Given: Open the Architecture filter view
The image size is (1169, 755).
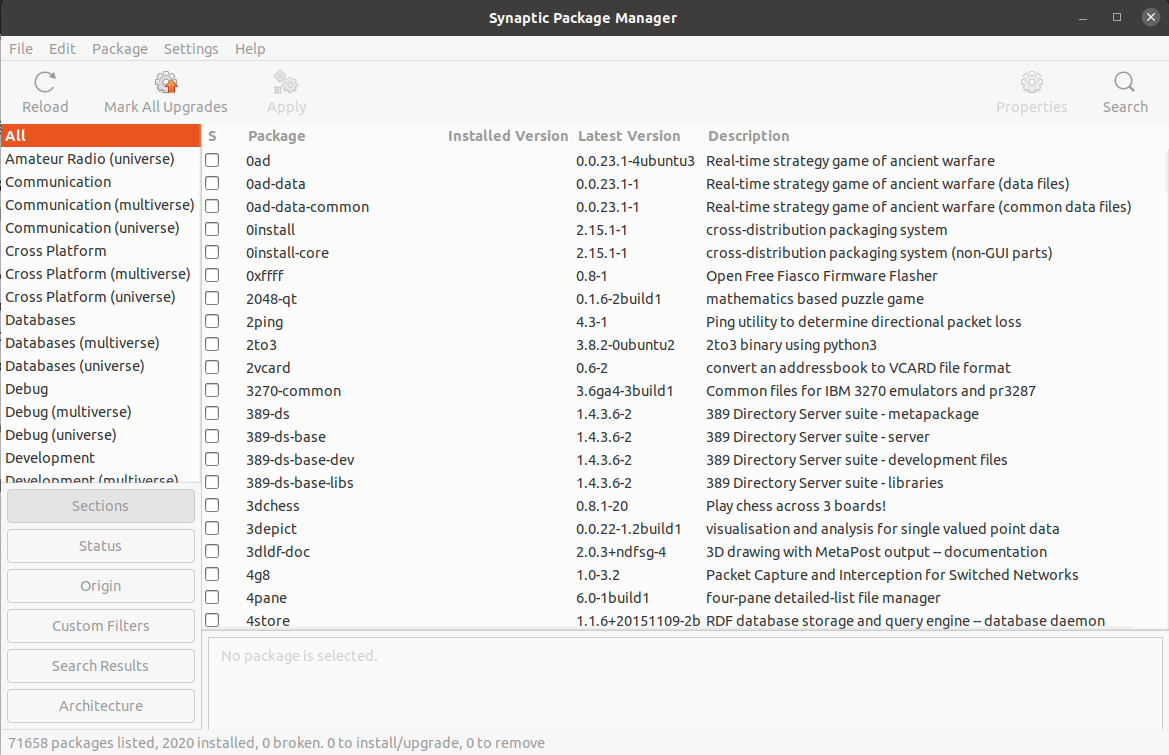Looking at the screenshot, I should click(x=100, y=705).
